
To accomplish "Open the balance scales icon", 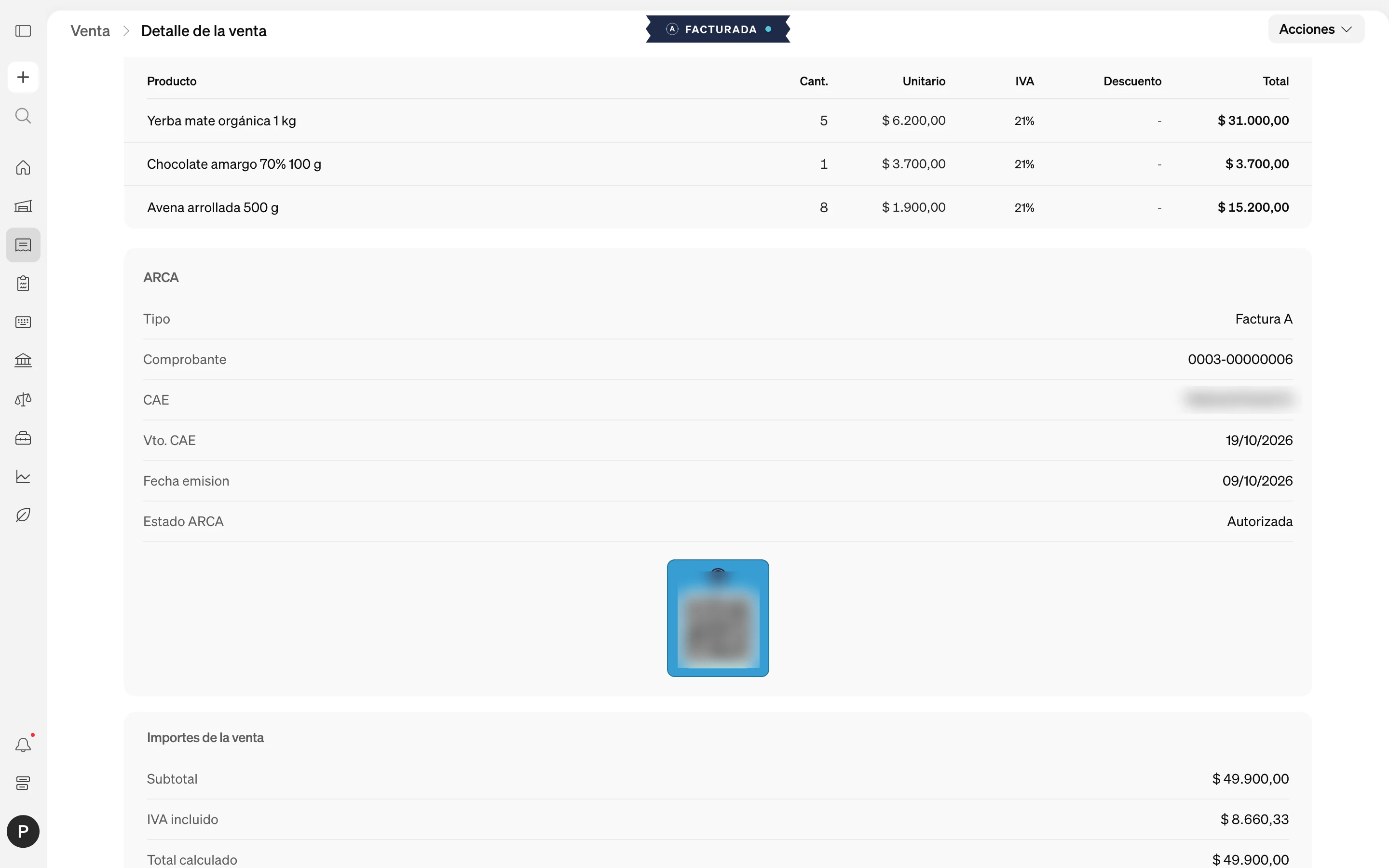I will pyautogui.click(x=23, y=400).
